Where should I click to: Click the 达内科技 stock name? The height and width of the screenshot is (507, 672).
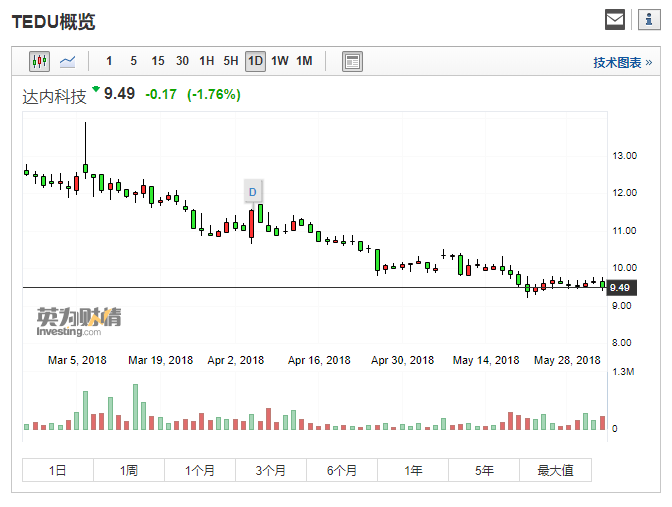click(x=54, y=96)
